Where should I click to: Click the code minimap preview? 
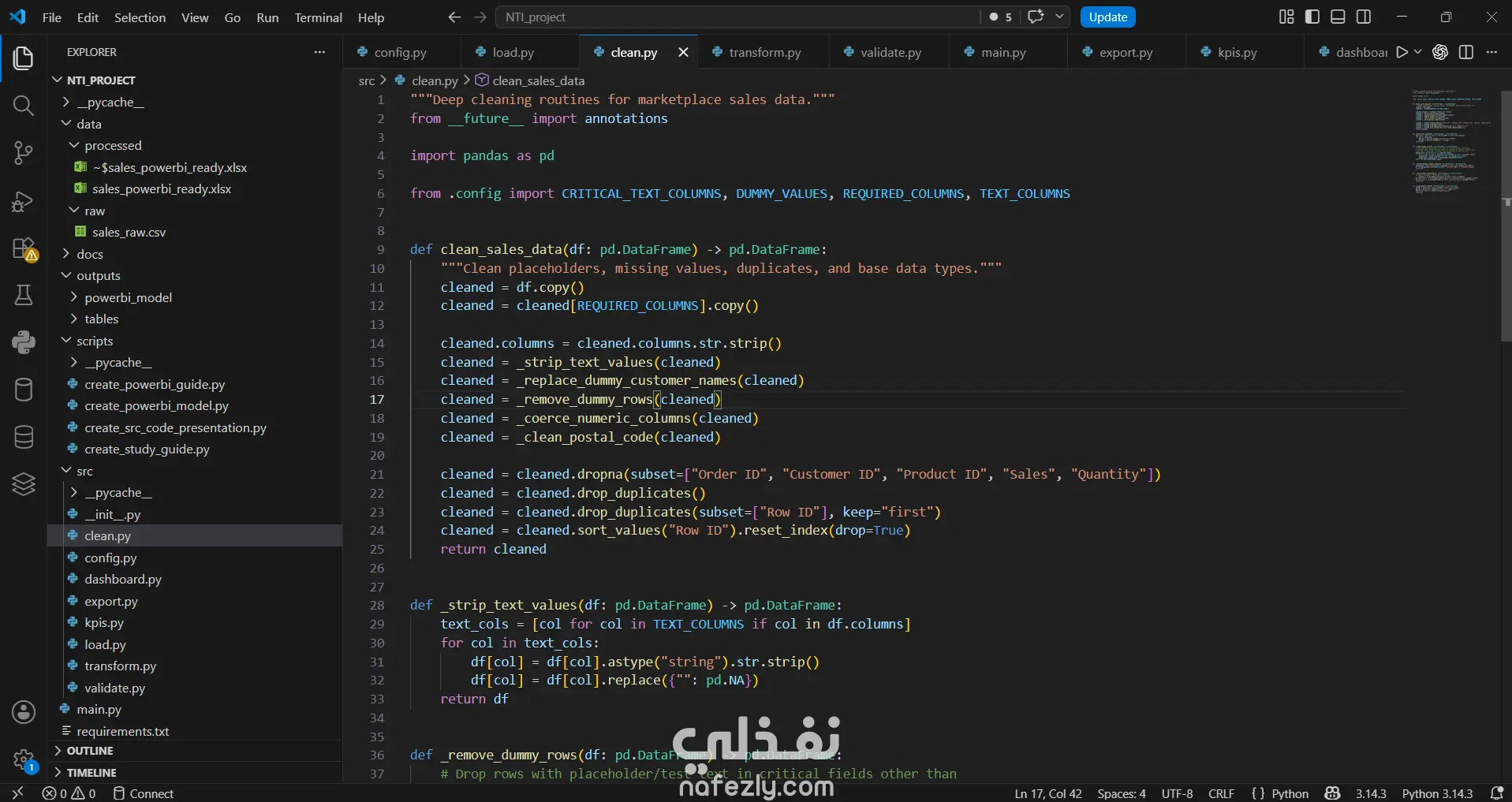[1452, 142]
